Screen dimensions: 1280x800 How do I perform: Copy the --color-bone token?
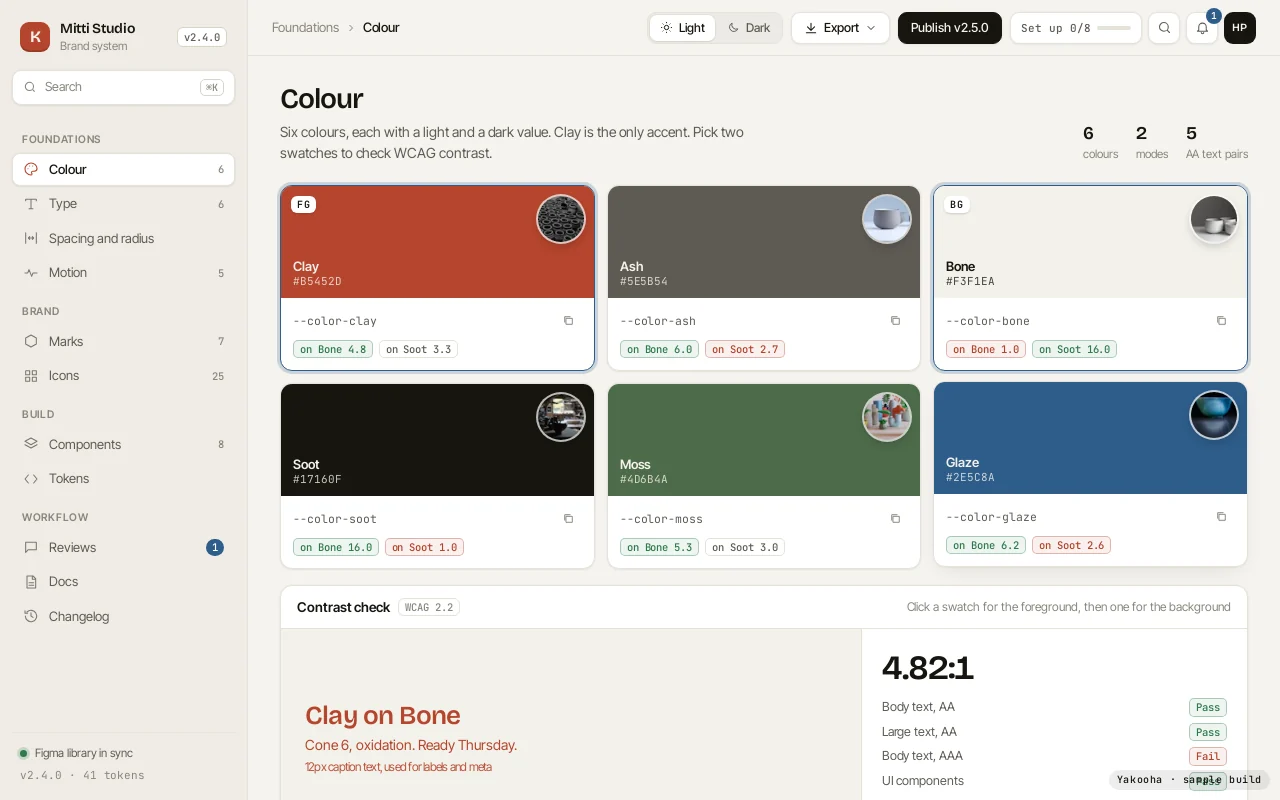[x=1221, y=321]
